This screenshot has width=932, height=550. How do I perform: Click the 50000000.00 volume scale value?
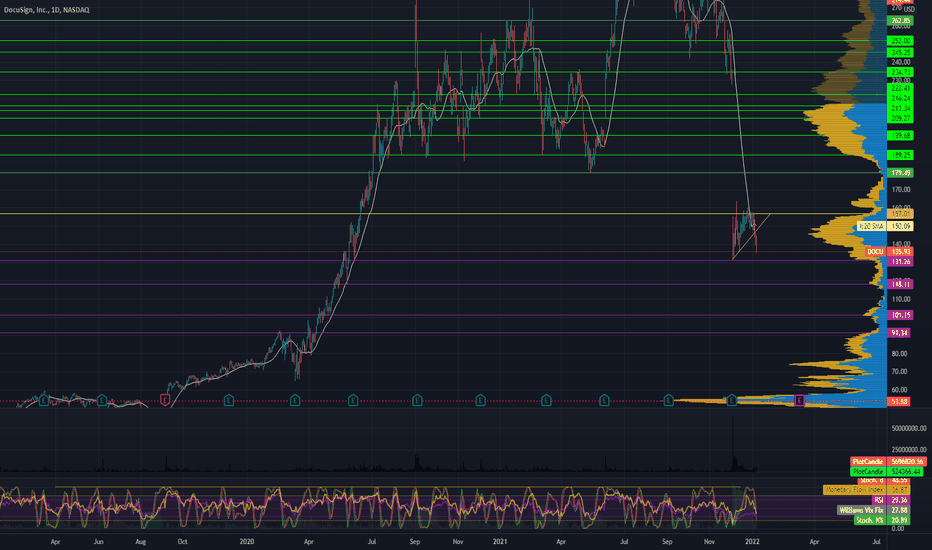[x=909, y=428]
